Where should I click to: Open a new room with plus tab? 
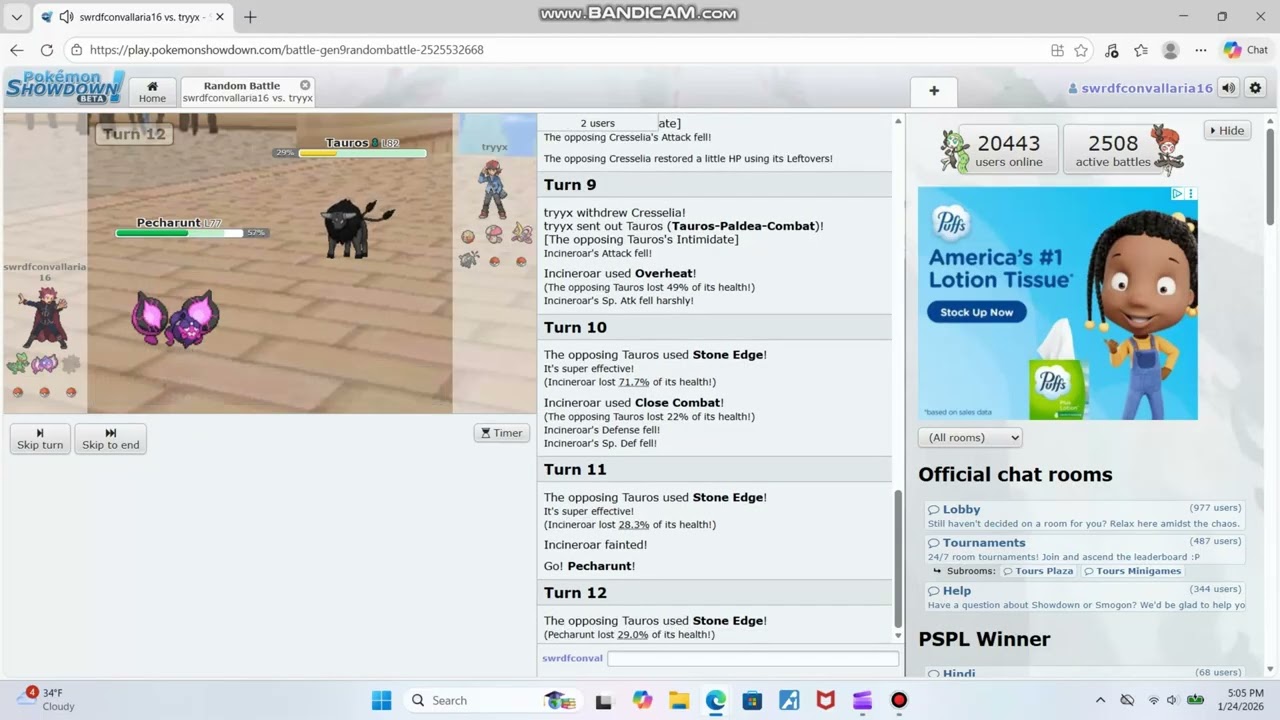[x=934, y=91]
